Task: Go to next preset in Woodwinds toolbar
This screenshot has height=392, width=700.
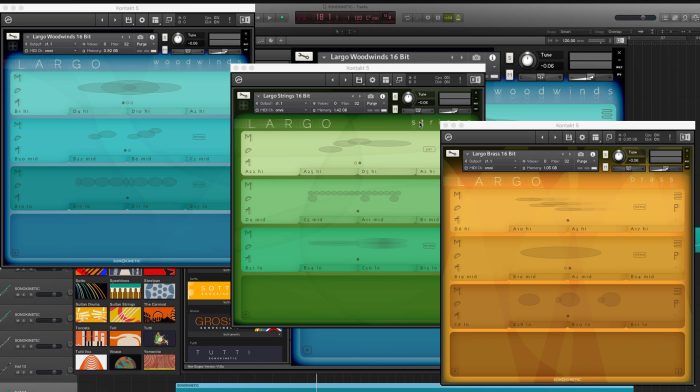Action: 115,20
